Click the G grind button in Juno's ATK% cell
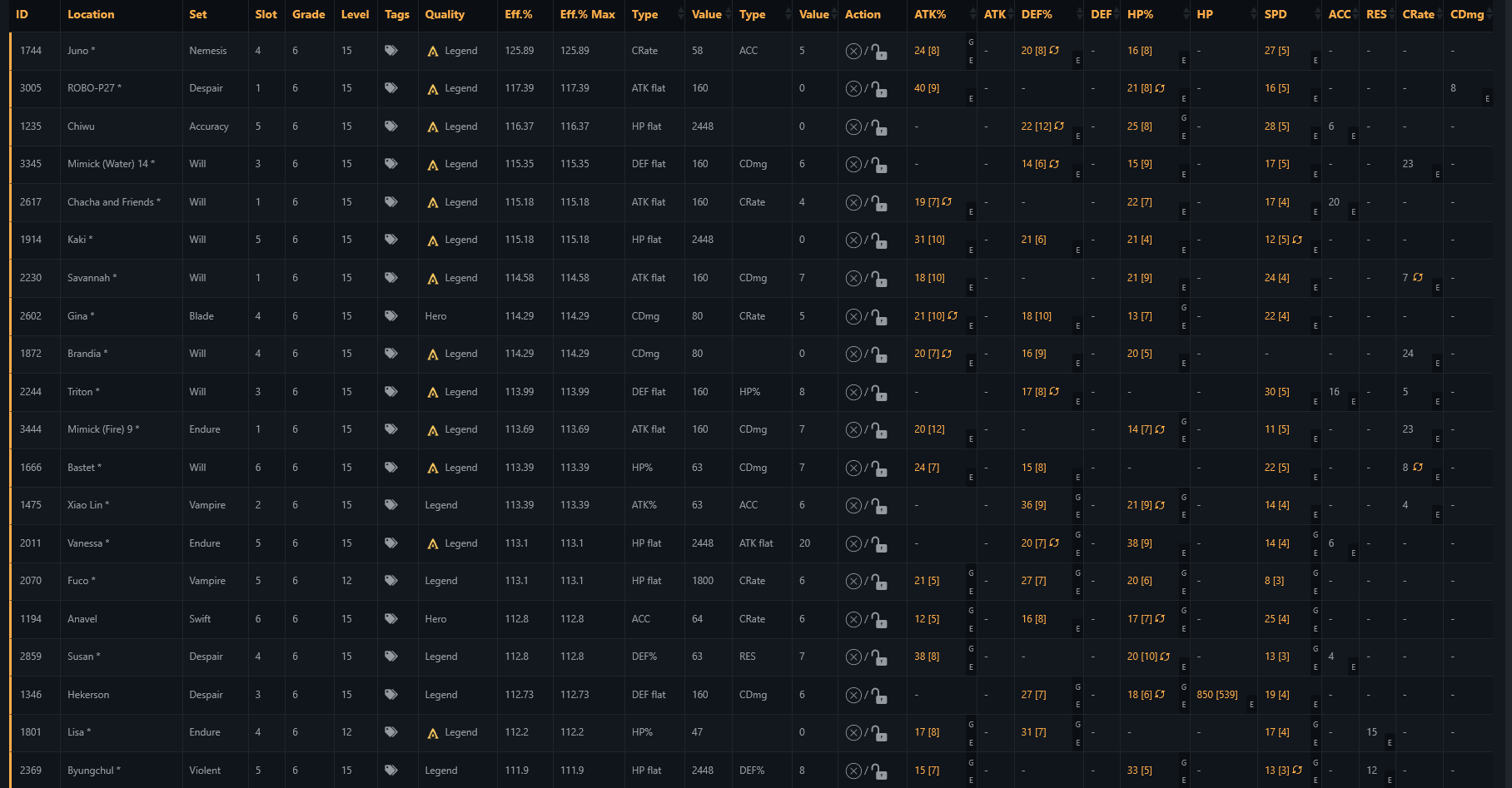Screen dimensions: 1512x788 pos(971,42)
